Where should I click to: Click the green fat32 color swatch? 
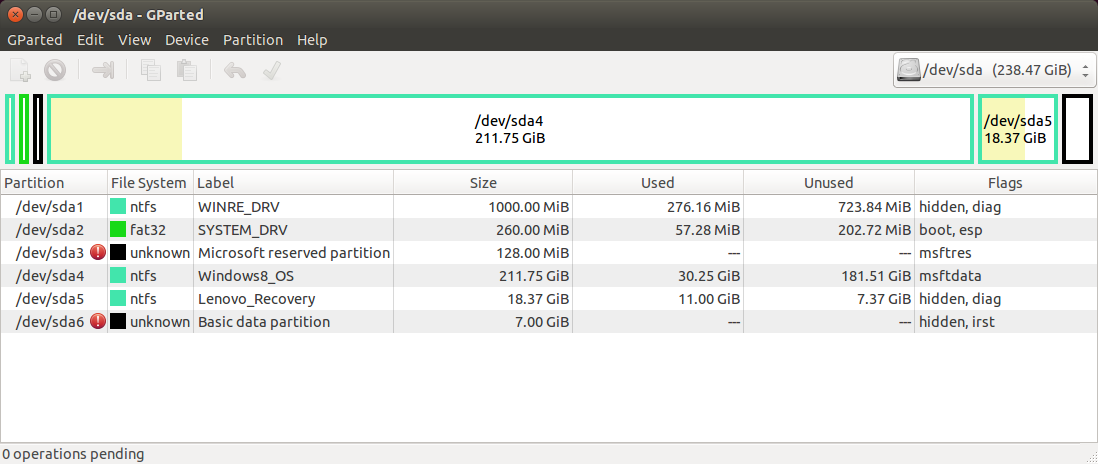pyautogui.click(x=118, y=230)
